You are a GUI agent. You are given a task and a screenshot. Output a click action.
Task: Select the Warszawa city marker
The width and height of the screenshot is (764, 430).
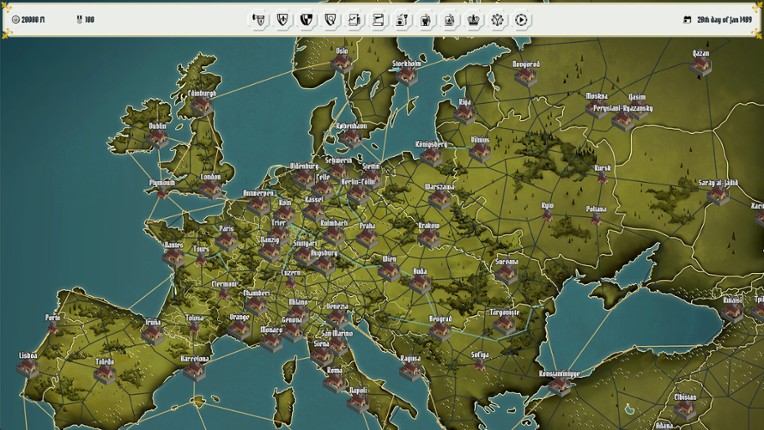[439, 199]
